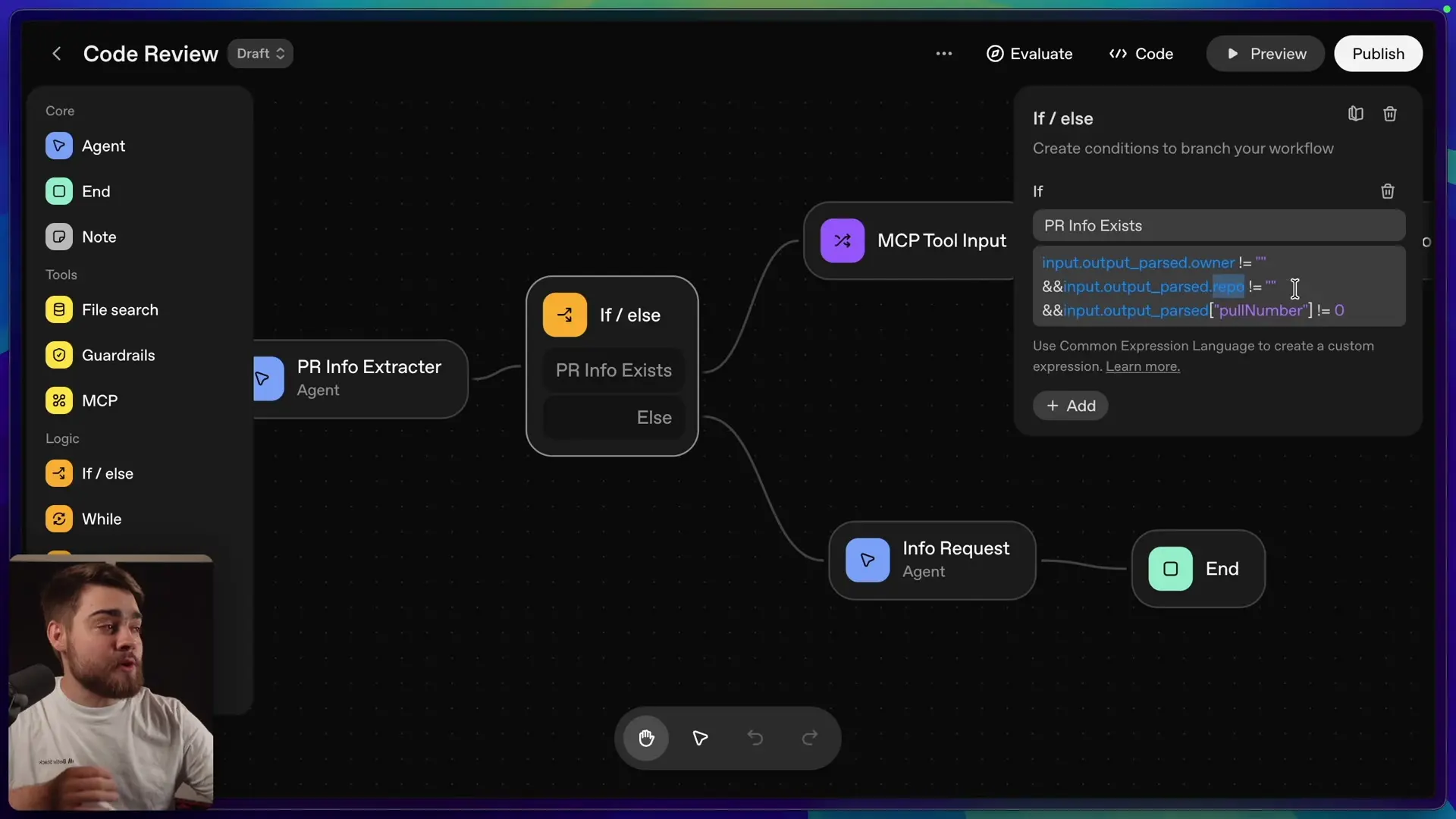Open the three-dot more options menu
Viewport: 1456px width, 819px height.
(943, 54)
